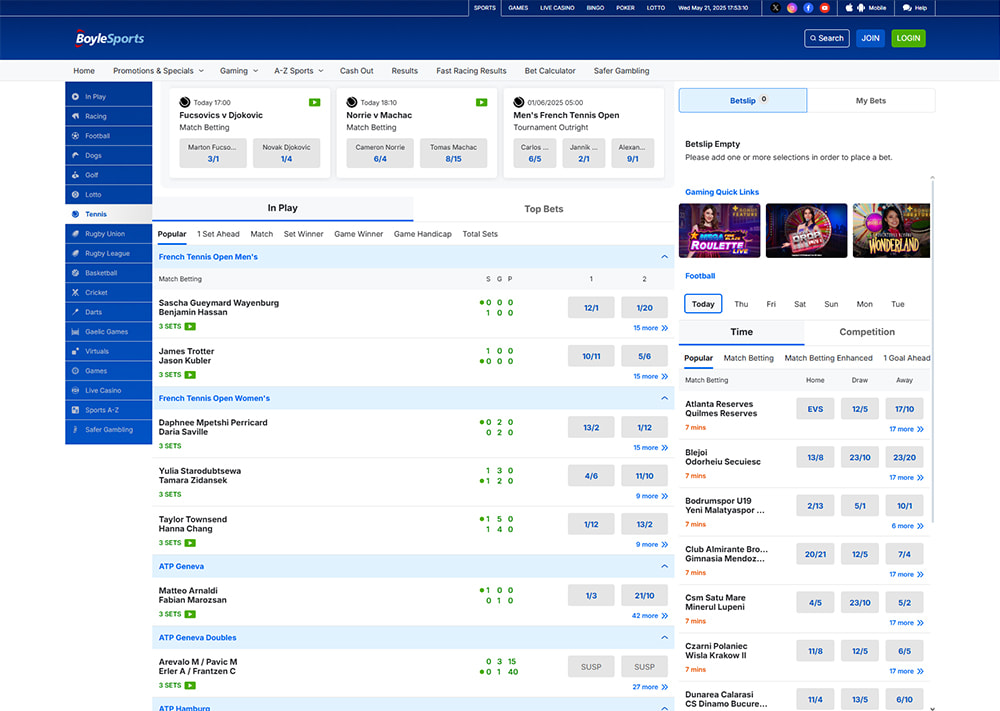Open the Promotions & Specials dropdown
Image resolution: width=1000 pixels, height=711 pixels.
(x=158, y=71)
